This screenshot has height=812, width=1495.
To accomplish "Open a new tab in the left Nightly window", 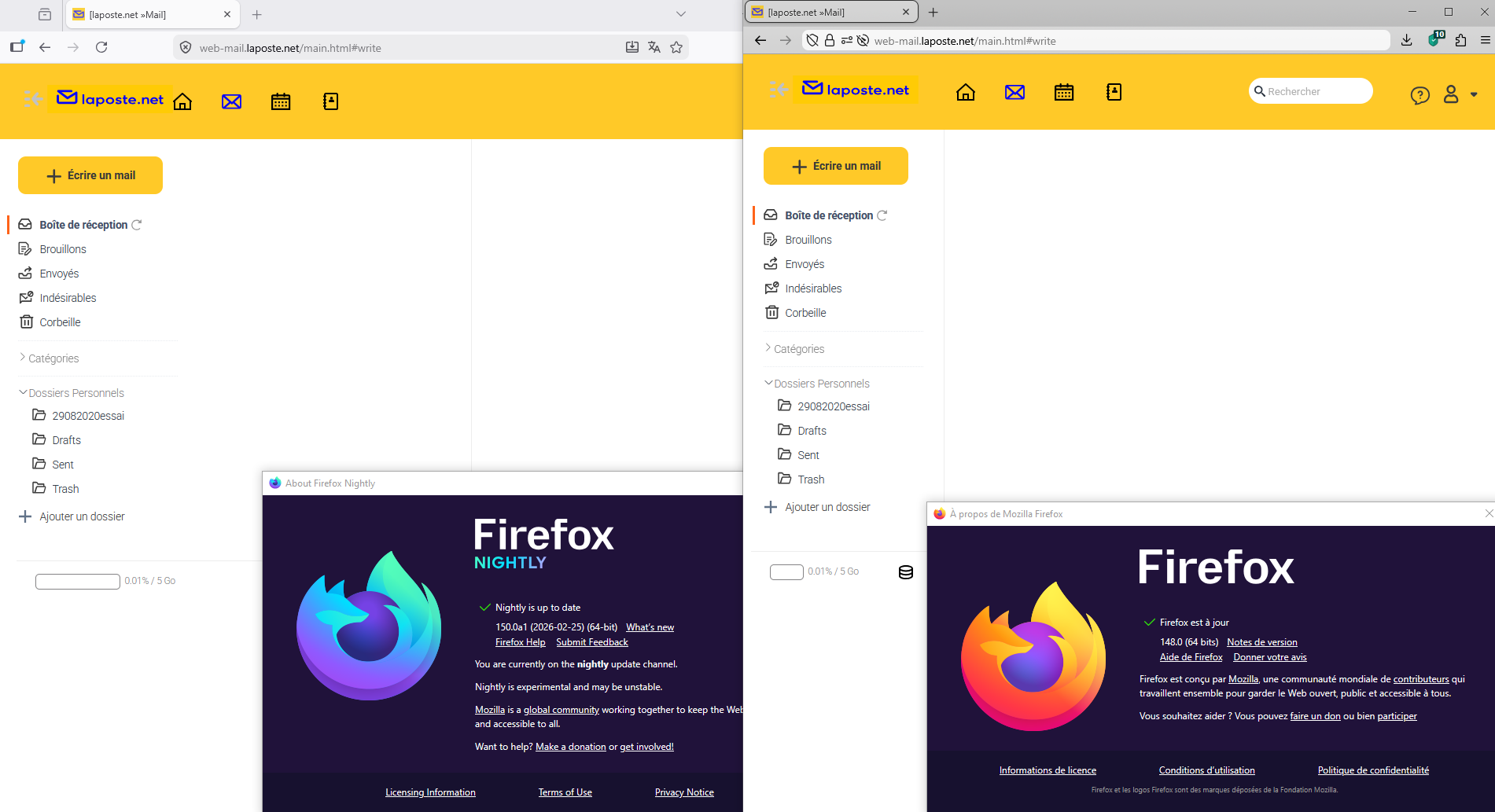I will (257, 14).
